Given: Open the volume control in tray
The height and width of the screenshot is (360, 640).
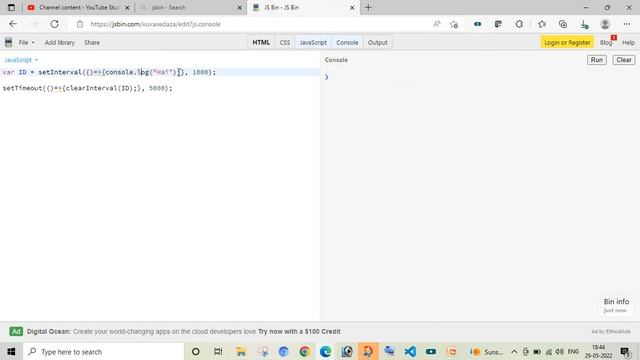Looking at the screenshot, I should coord(560,351).
